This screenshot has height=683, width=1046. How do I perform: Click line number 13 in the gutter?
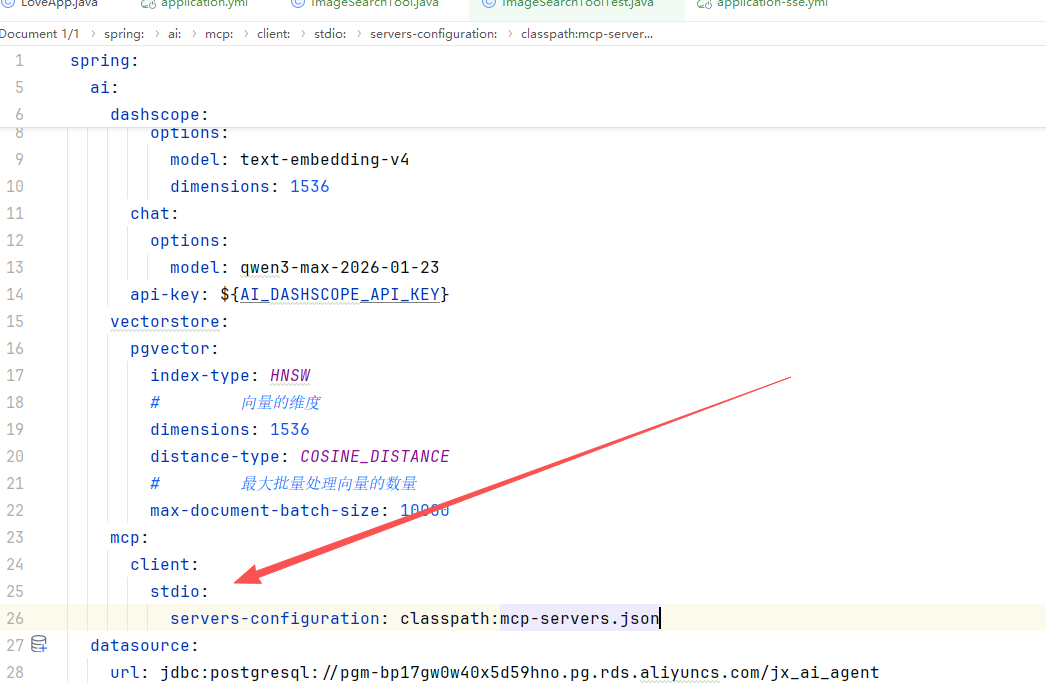click(x=15, y=267)
